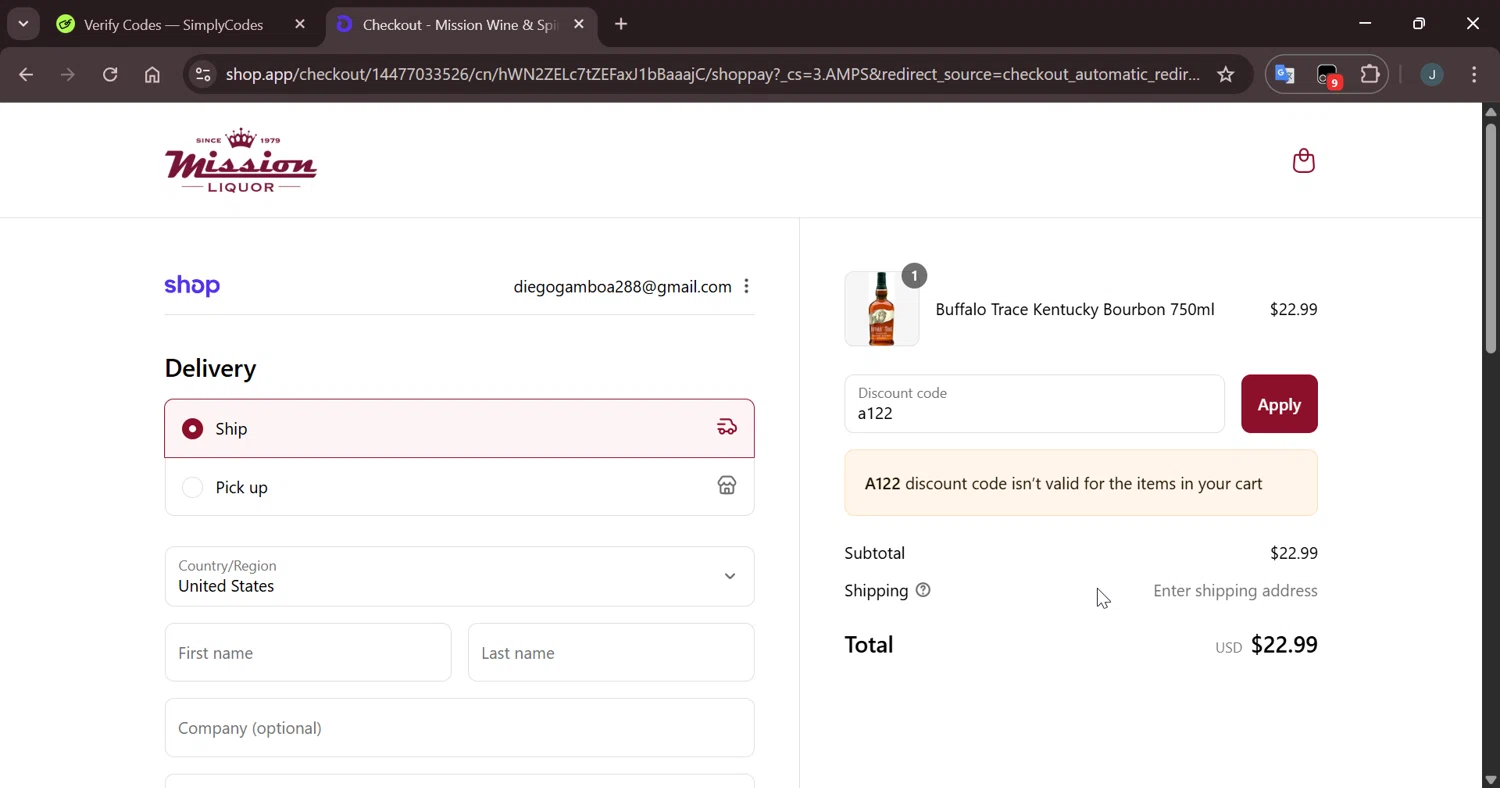Close the Verify Codes SimplyCodes tab
The width and height of the screenshot is (1500, 788).
coord(300,24)
